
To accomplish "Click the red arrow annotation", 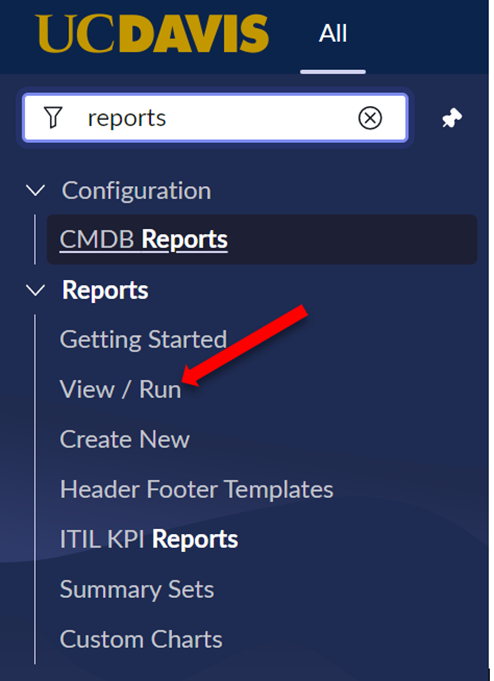I will pos(245,345).
